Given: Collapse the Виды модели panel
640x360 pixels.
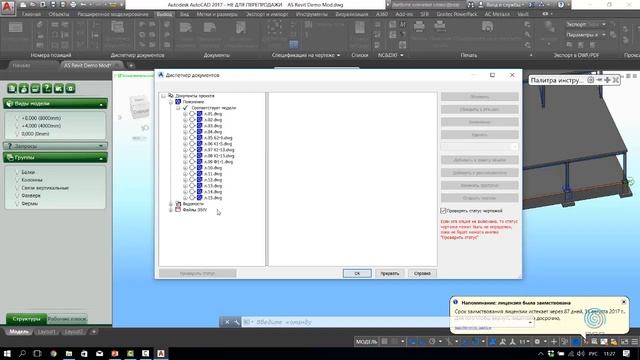Looking at the screenshot, I should (101, 104).
